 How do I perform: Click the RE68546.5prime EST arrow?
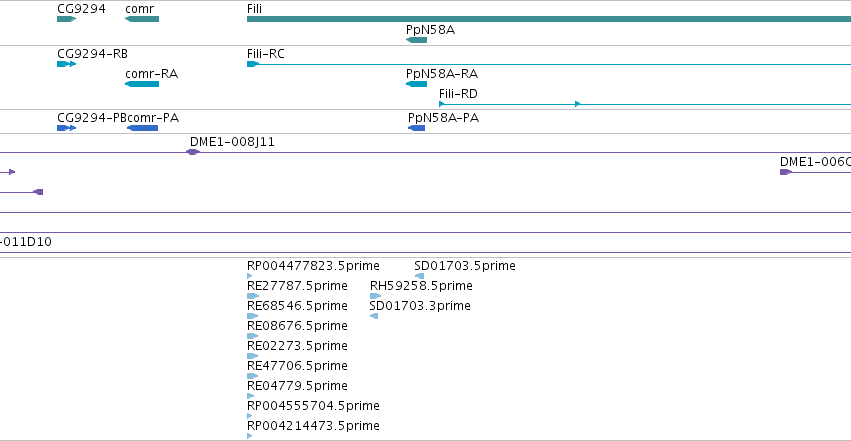(x=252, y=316)
